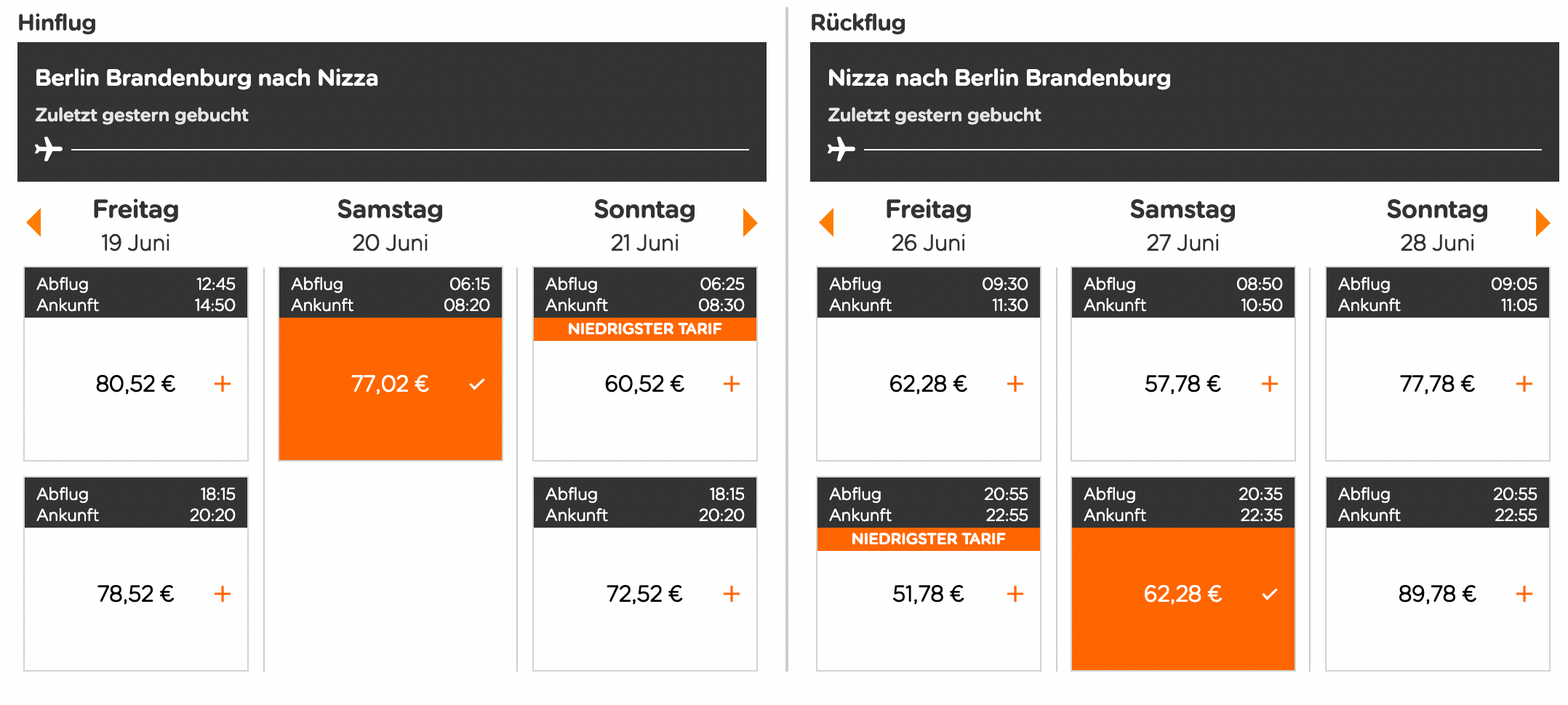Image resolution: width=1568 pixels, height=705 pixels.
Task: Add the 51,78 € Friday evening return flight
Action: click(x=1015, y=594)
